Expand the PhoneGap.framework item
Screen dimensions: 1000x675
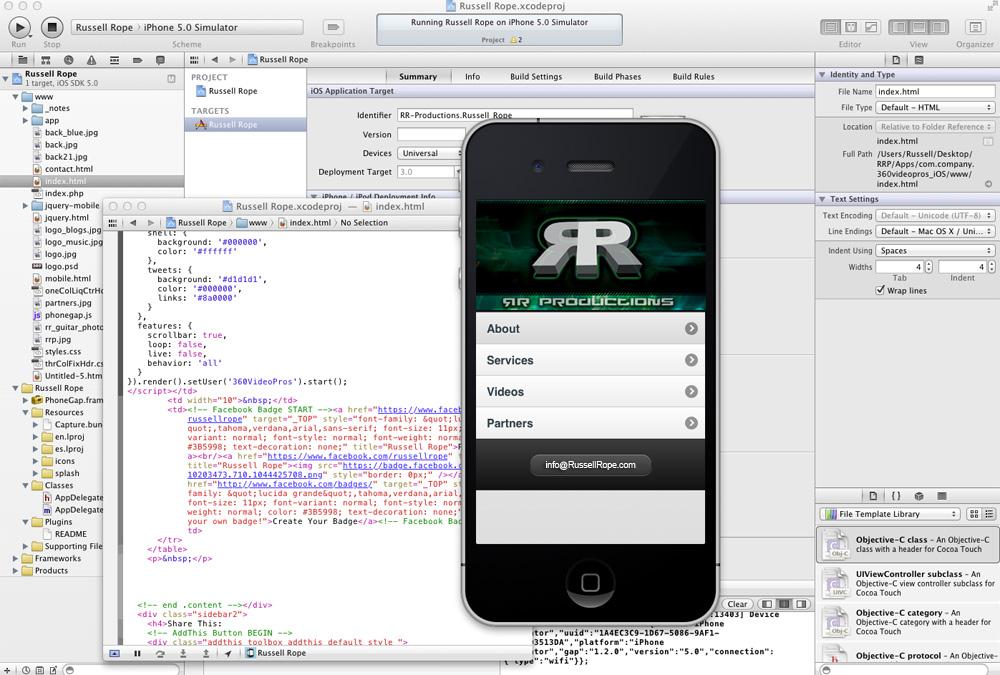26,400
